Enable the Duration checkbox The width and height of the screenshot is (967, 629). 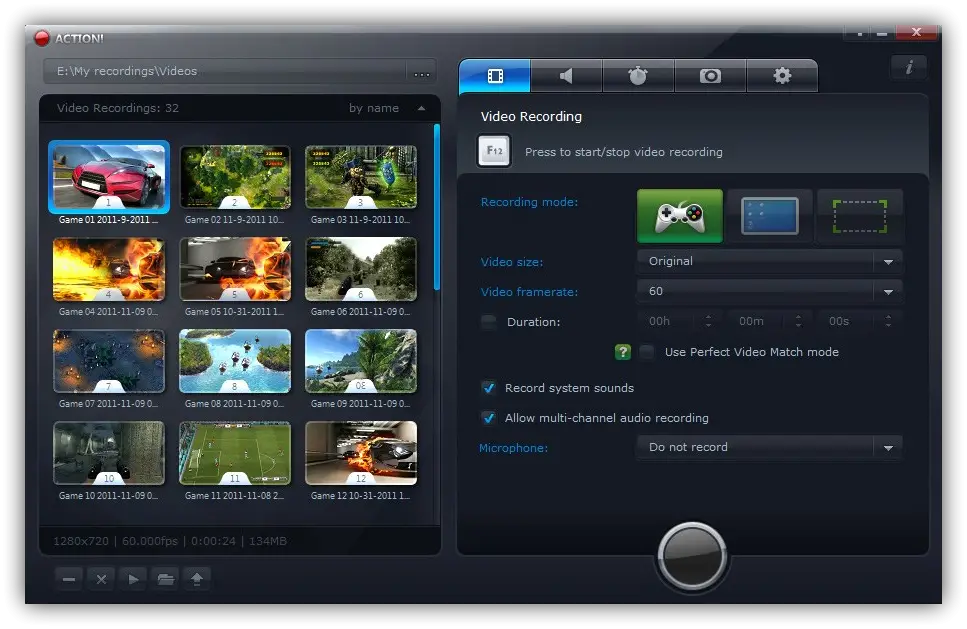488,322
